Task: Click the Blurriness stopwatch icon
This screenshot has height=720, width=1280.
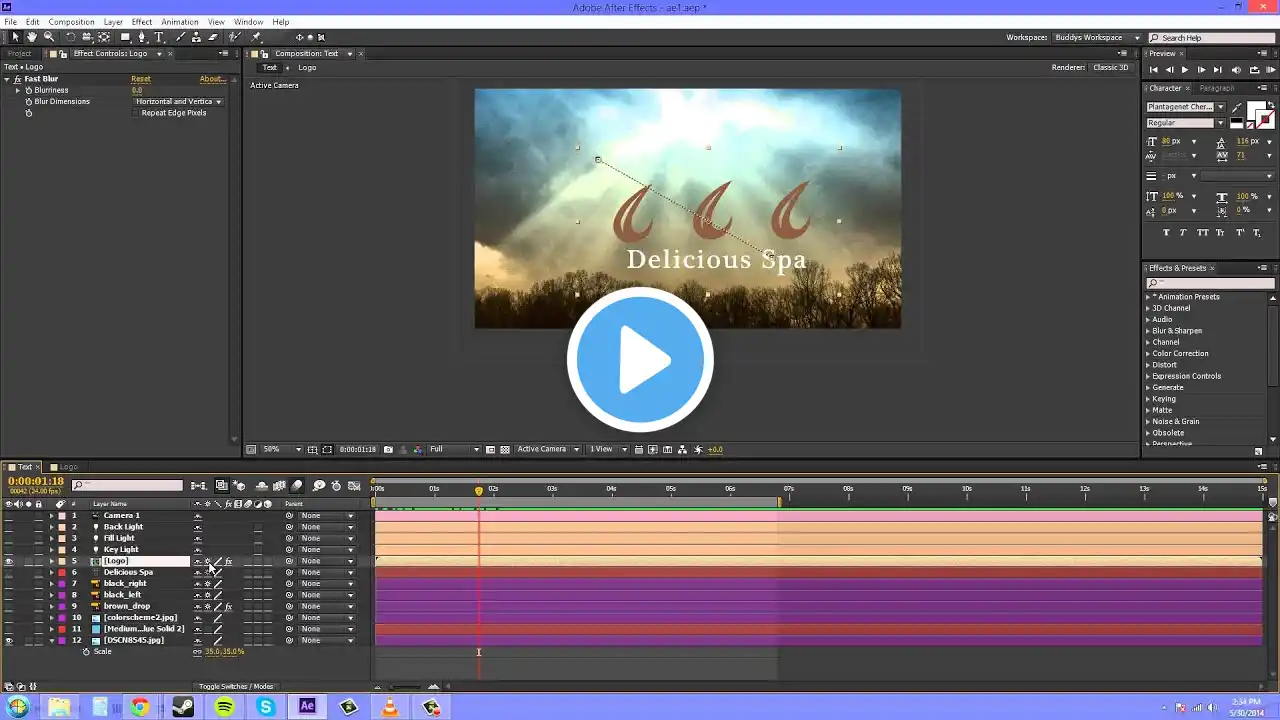Action: [x=28, y=90]
